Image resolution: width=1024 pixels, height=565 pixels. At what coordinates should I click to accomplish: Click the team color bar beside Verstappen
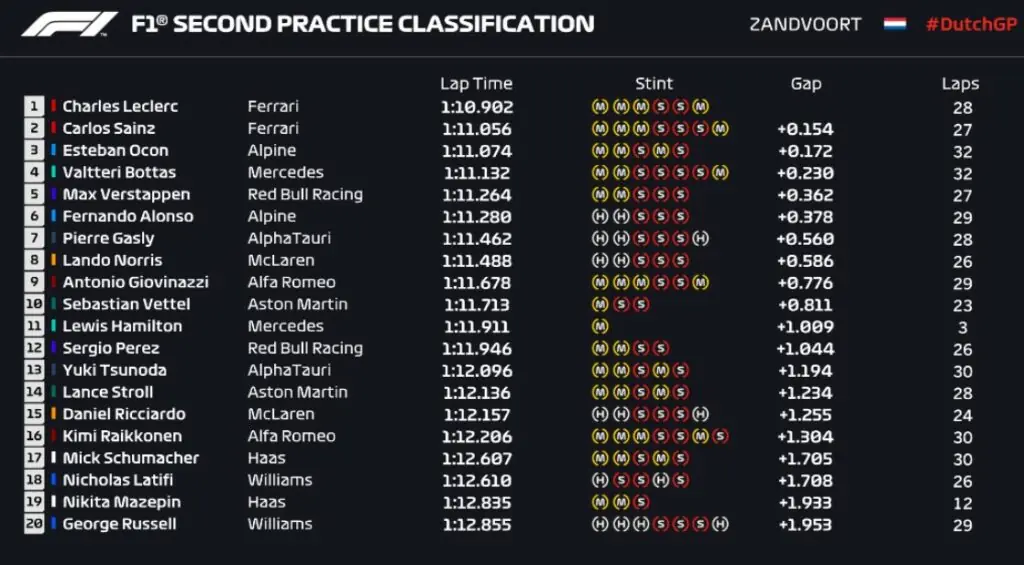coord(54,194)
